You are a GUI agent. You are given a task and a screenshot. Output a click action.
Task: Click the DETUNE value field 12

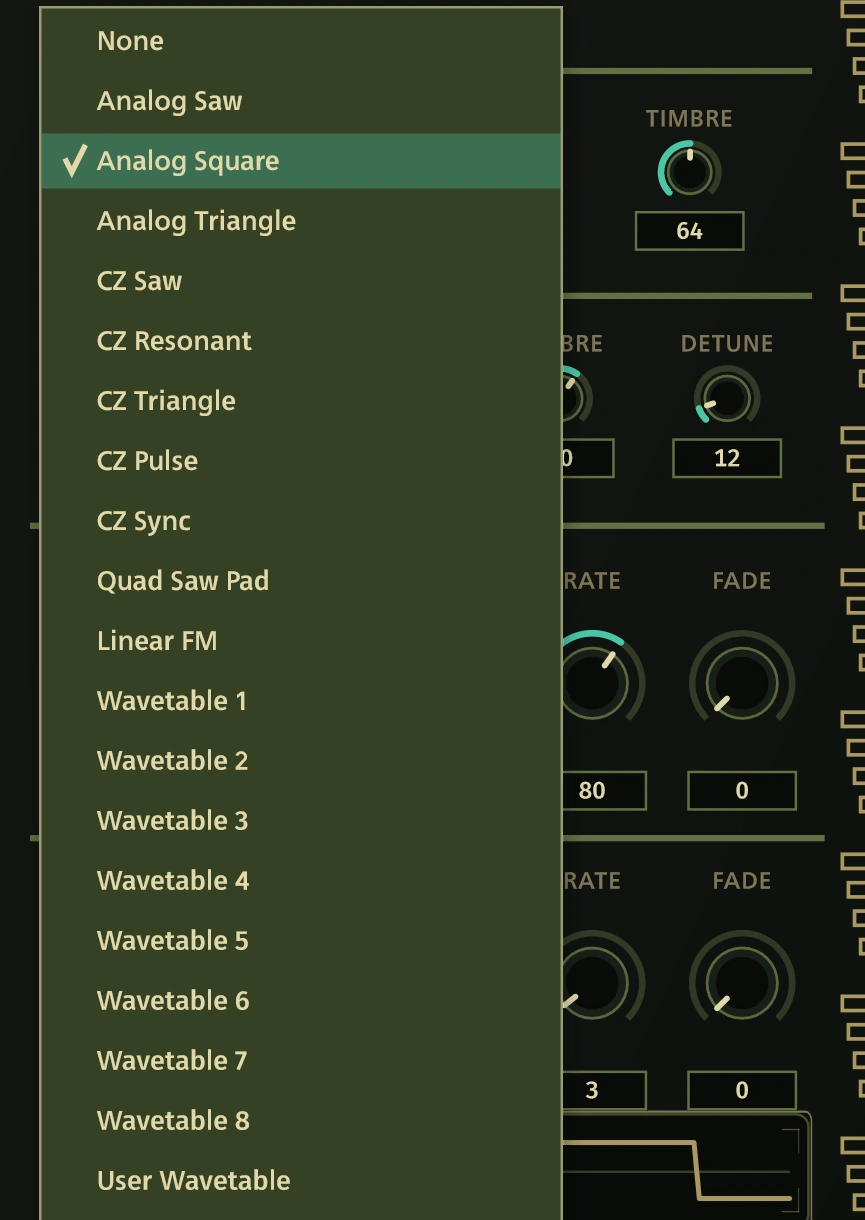coord(727,458)
